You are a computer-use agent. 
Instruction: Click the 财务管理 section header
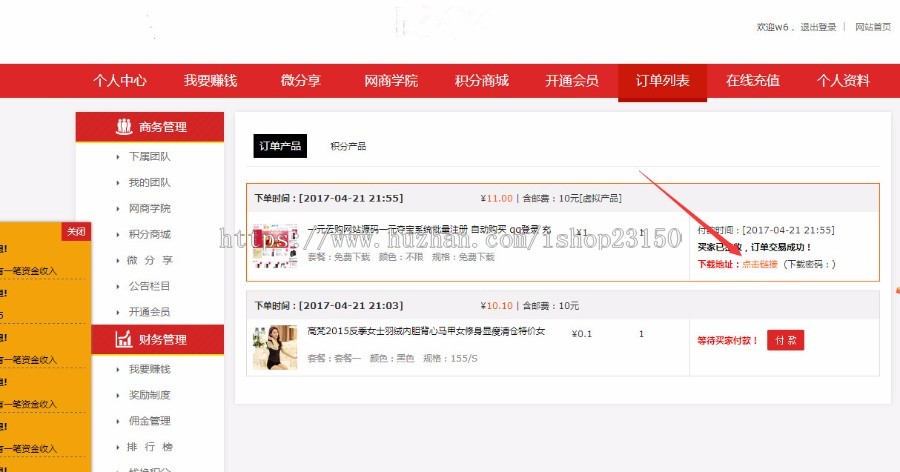(x=158, y=339)
